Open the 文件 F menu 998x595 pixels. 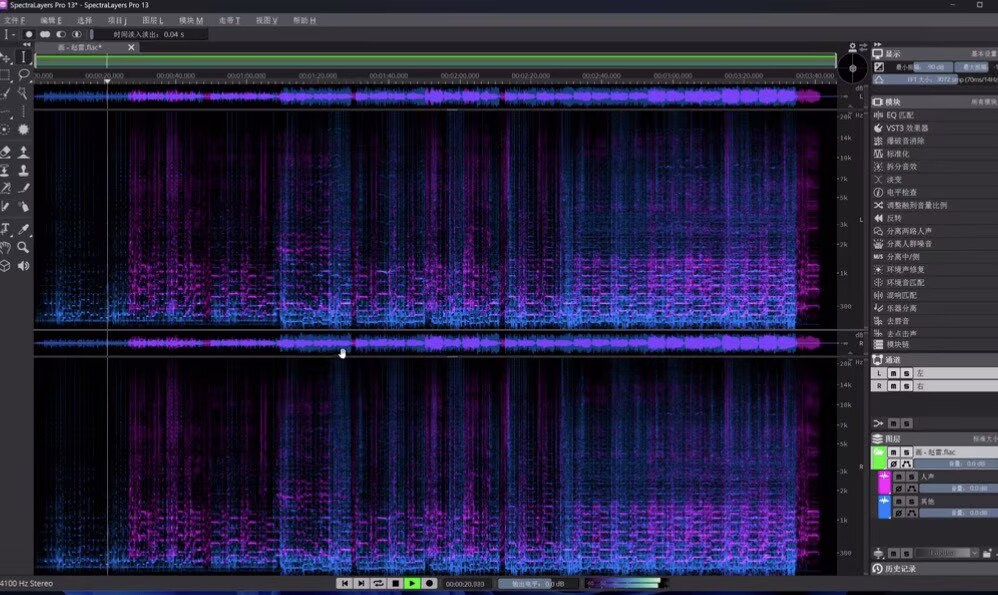point(14,20)
